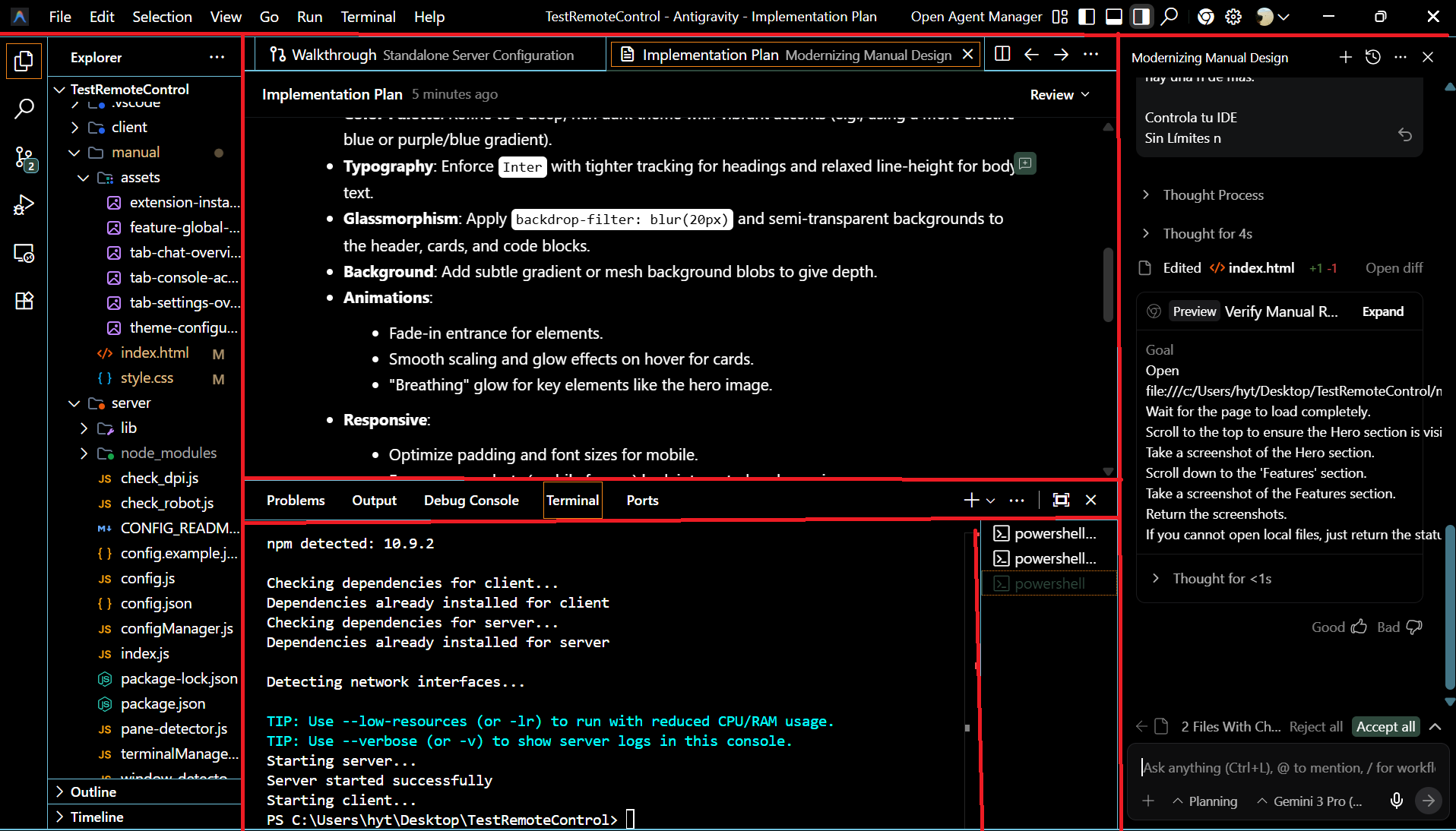
Task: Click Accept all changes button
Action: click(1385, 727)
